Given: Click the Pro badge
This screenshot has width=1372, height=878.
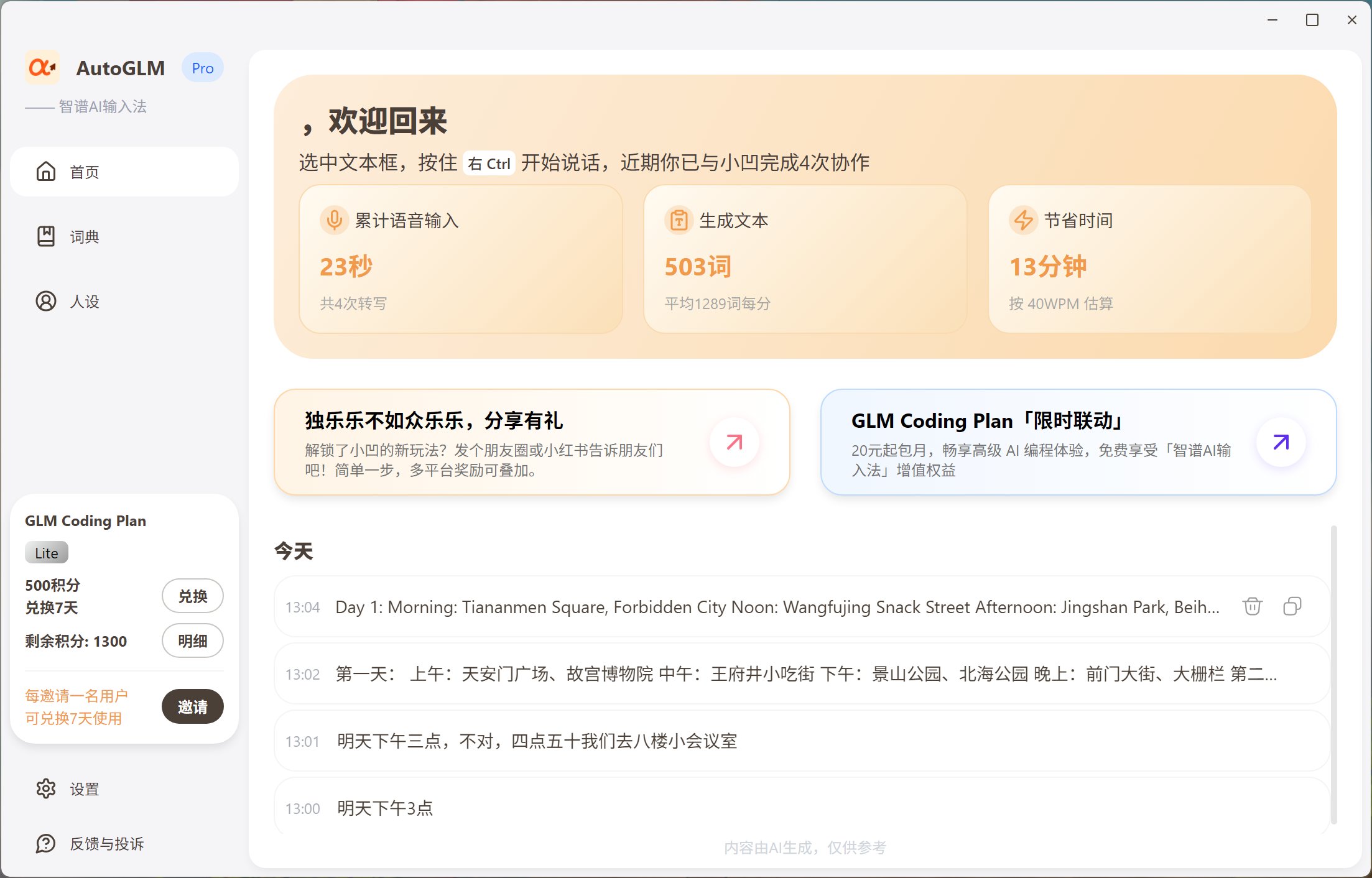Looking at the screenshot, I should [202, 68].
